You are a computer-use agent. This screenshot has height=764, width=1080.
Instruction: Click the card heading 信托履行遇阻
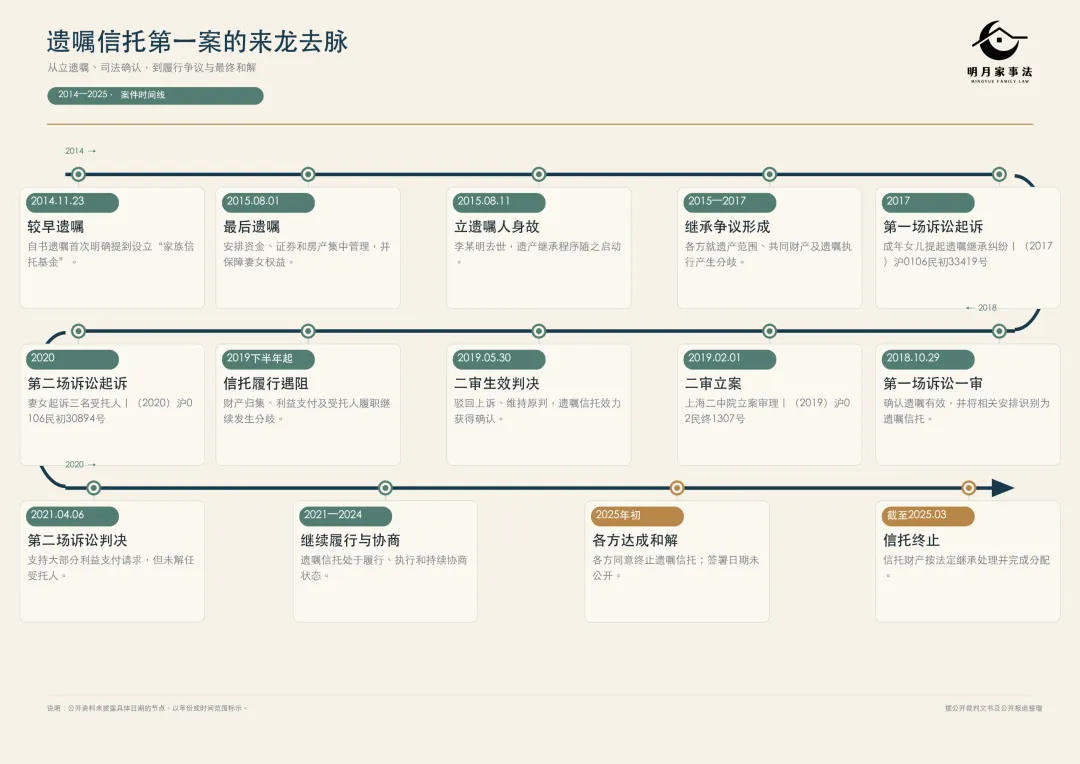tap(266, 384)
